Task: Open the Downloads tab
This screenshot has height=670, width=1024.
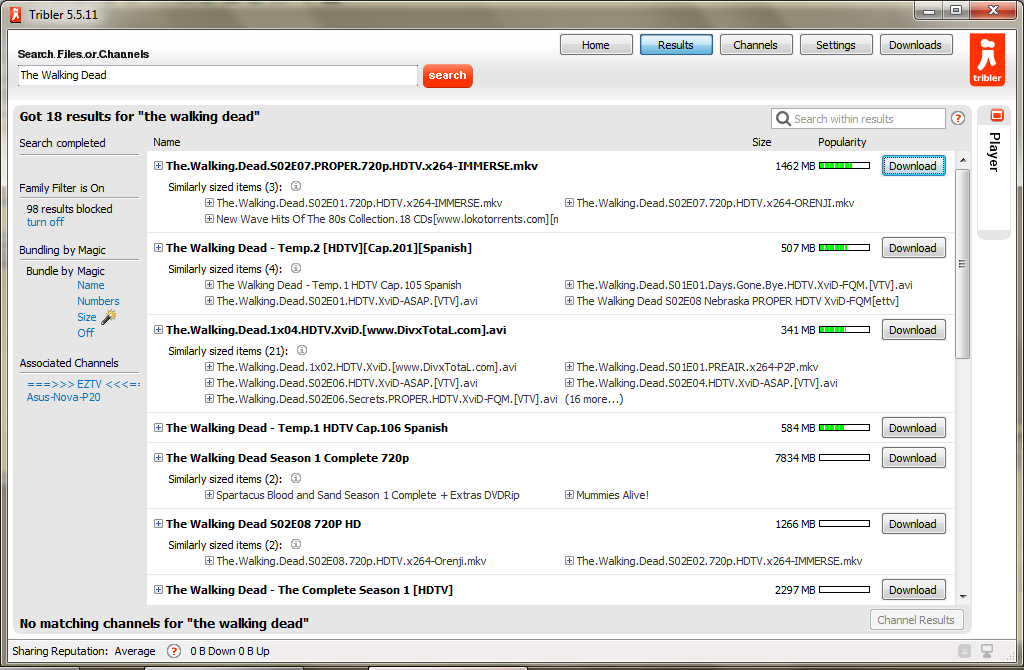Action: [915, 45]
